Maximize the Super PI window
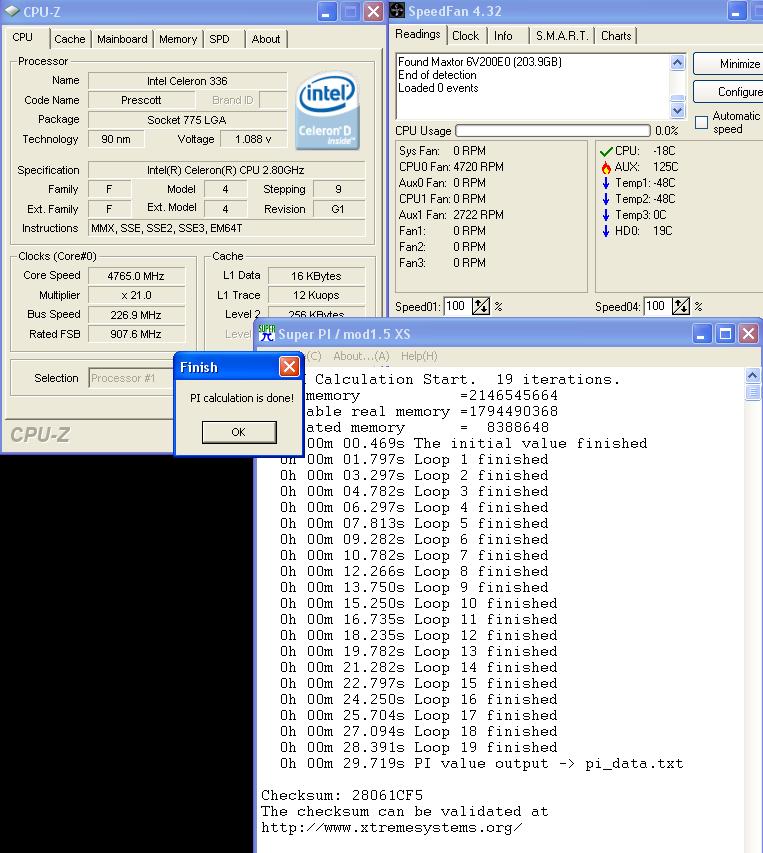Screen dimensions: 763x853 [x=725, y=333]
